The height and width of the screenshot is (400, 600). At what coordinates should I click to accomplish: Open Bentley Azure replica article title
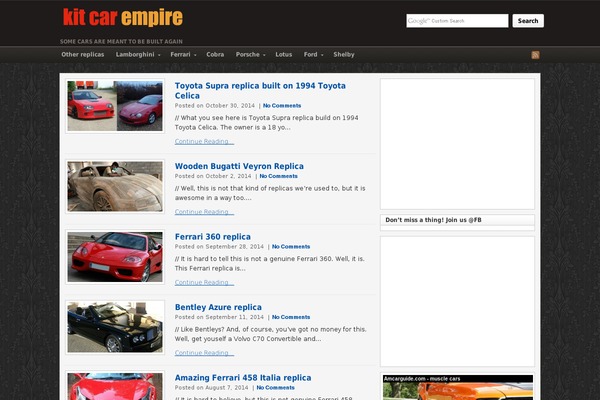coord(218,307)
